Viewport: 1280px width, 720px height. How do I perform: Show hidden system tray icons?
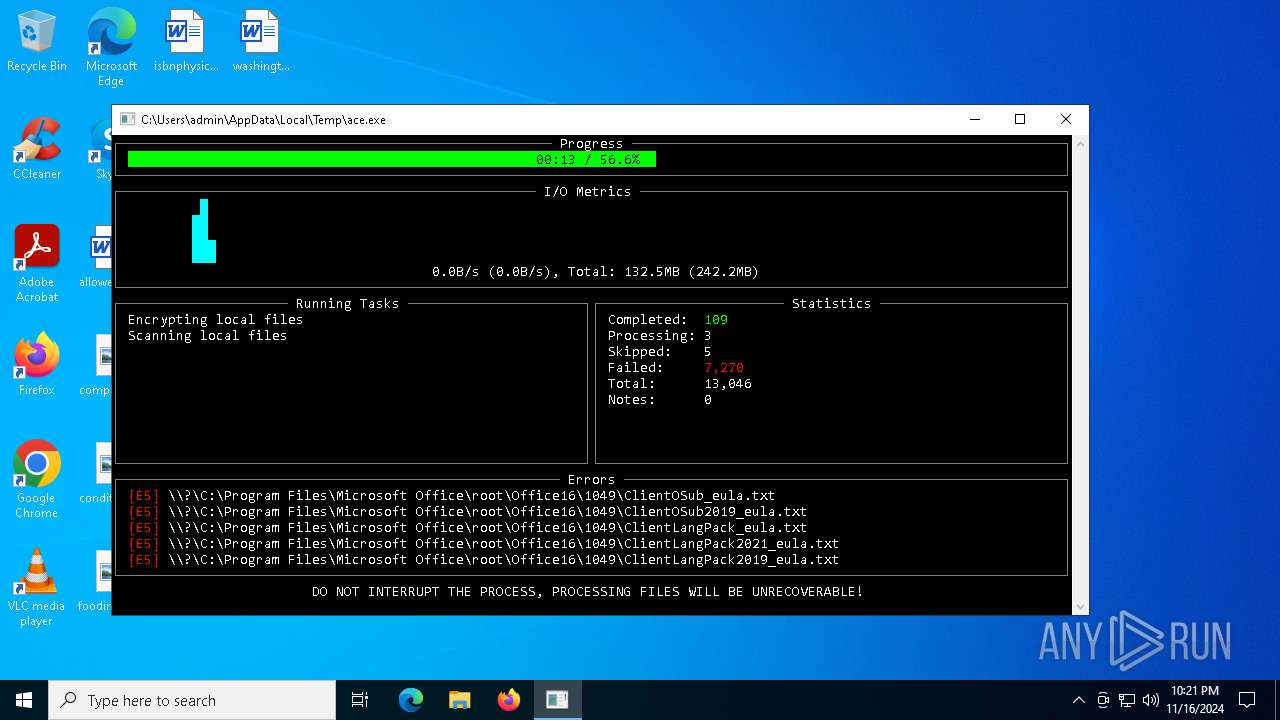tap(1078, 700)
